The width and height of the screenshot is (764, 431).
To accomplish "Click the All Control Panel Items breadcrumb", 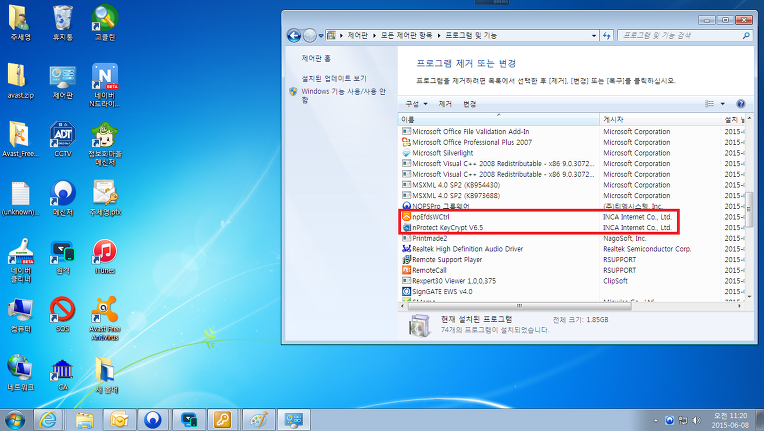I will (406, 36).
